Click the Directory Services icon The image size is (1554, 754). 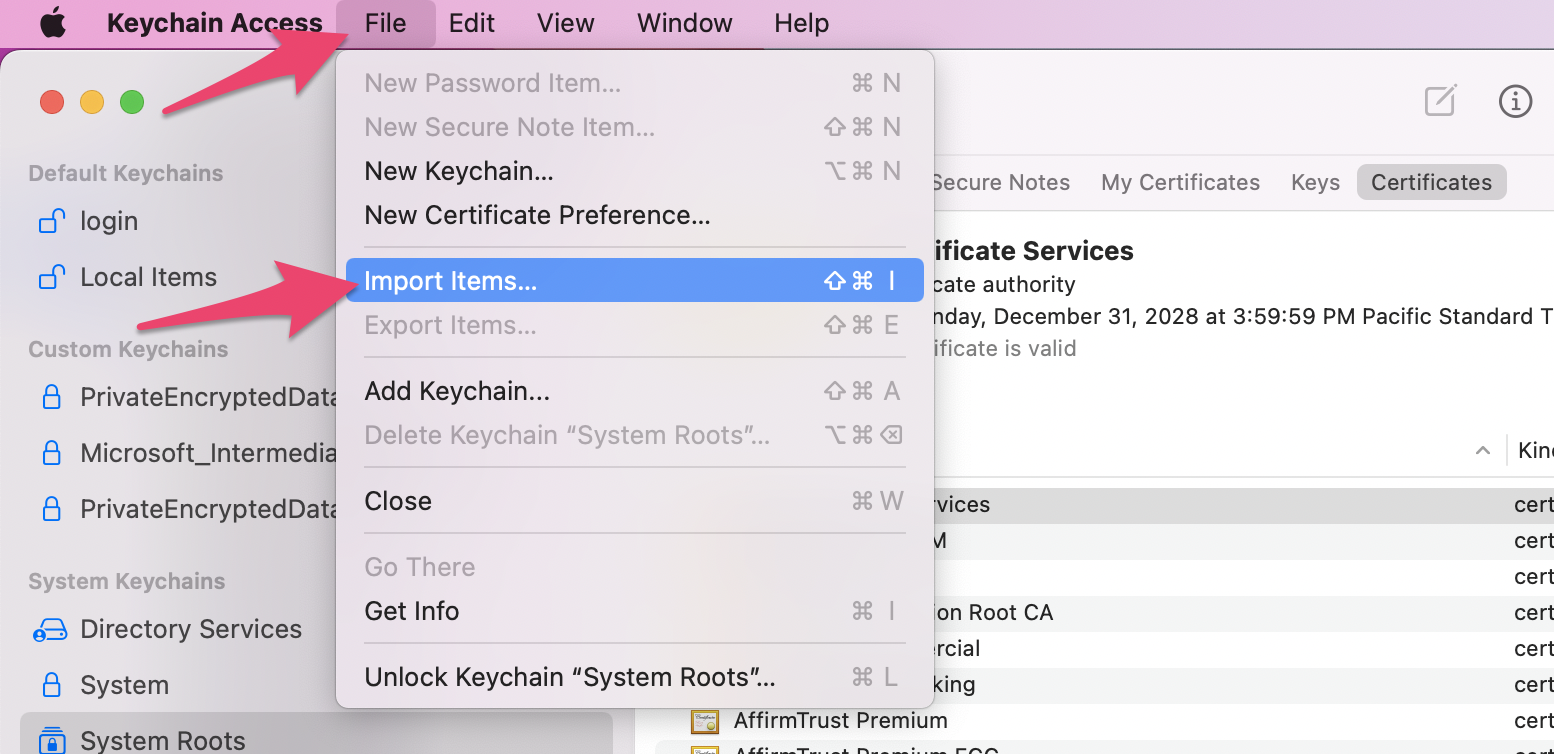point(50,630)
